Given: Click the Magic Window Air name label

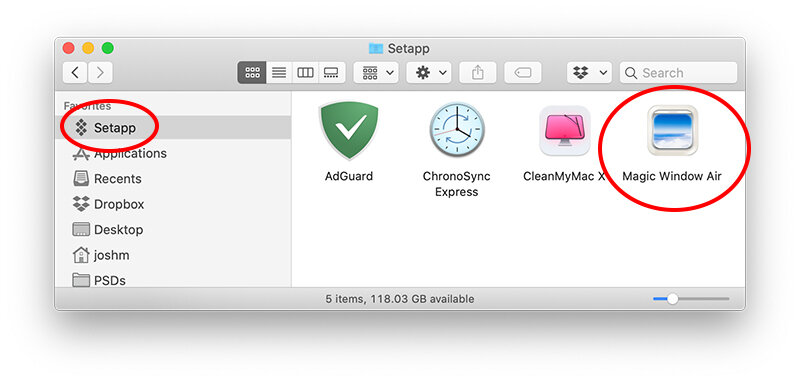Looking at the screenshot, I should click(x=672, y=176).
